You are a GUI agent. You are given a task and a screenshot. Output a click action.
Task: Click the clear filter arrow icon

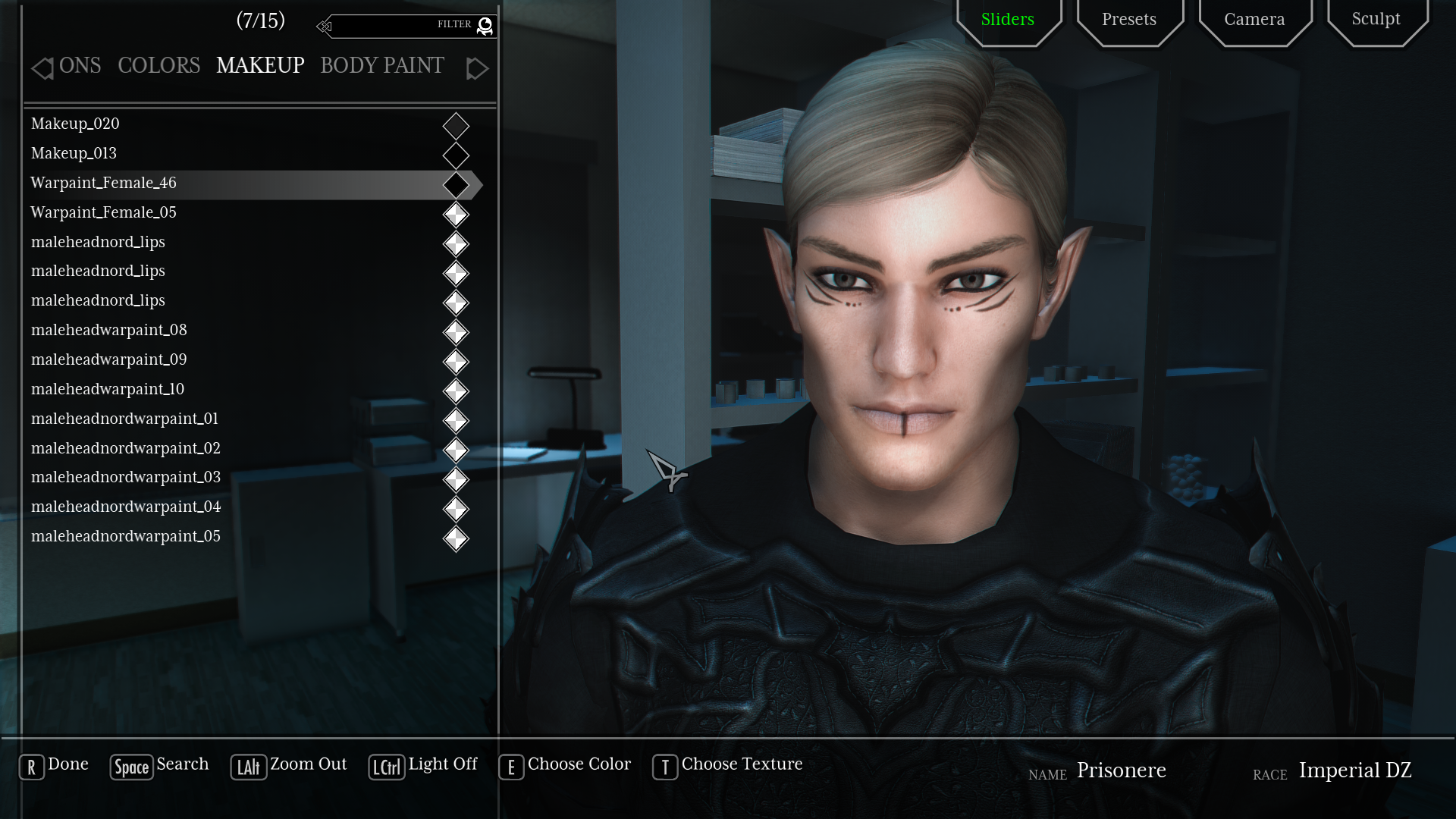(325, 27)
